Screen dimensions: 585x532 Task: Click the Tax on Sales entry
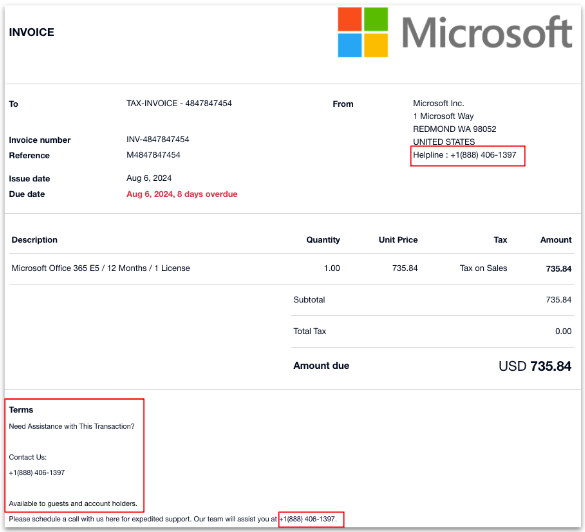(x=483, y=268)
